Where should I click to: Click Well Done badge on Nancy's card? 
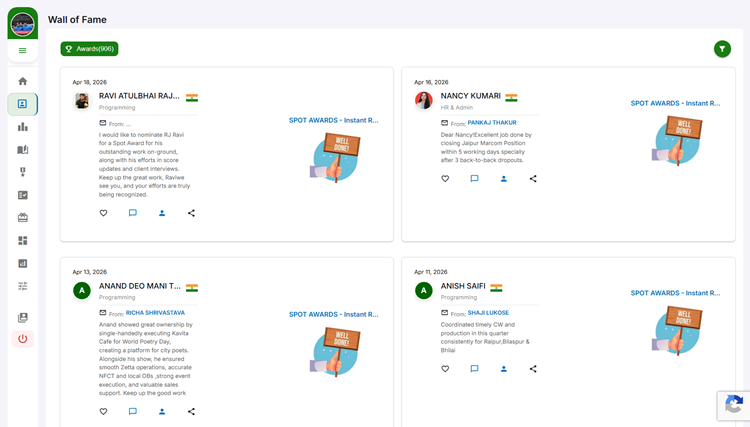tap(677, 141)
